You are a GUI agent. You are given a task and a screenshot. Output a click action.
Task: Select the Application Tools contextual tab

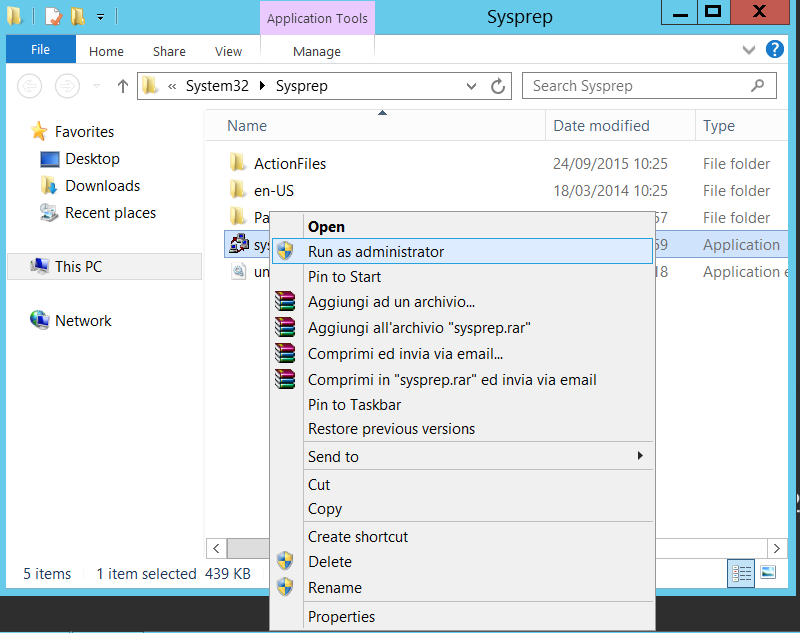click(317, 18)
